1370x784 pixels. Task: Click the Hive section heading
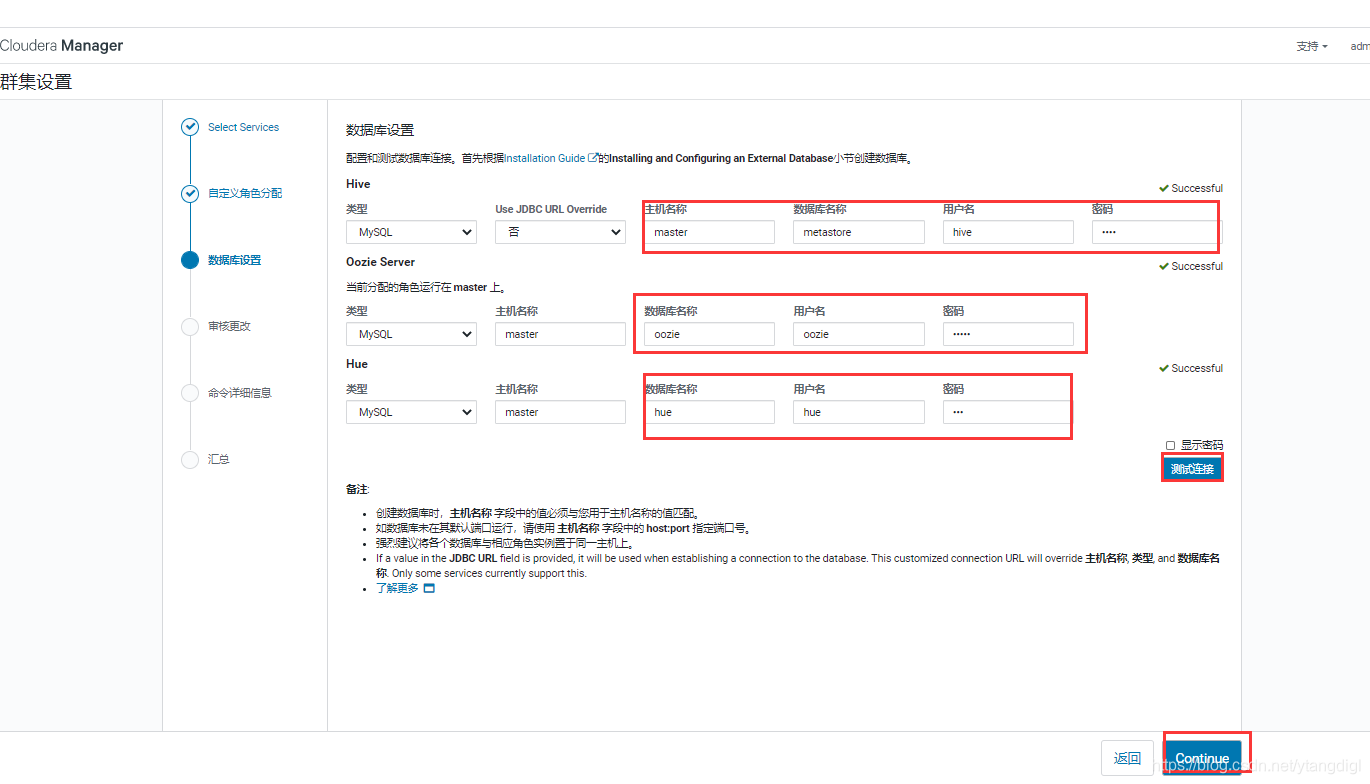click(358, 184)
